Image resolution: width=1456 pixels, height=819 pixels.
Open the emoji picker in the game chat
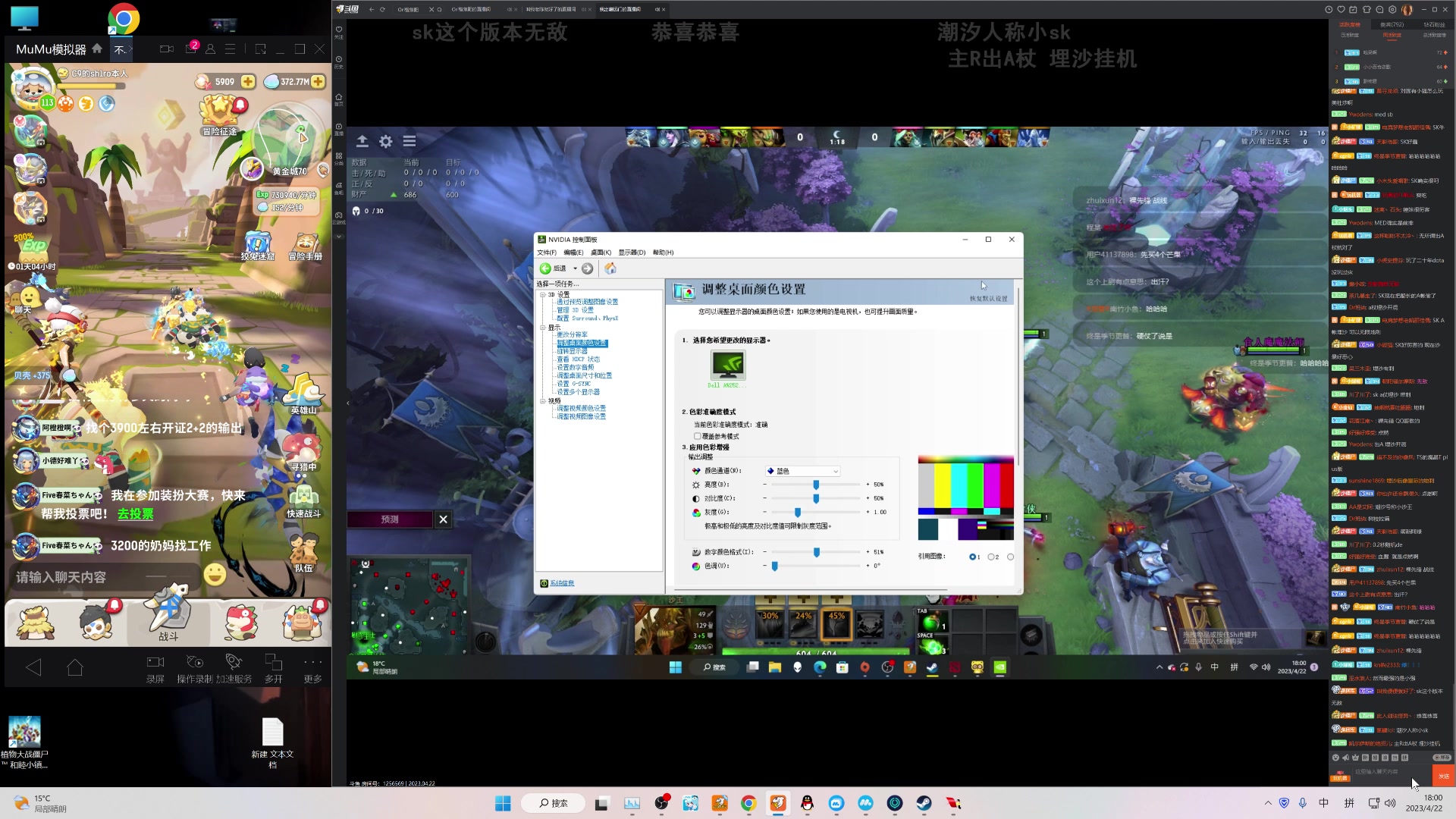pos(215,575)
